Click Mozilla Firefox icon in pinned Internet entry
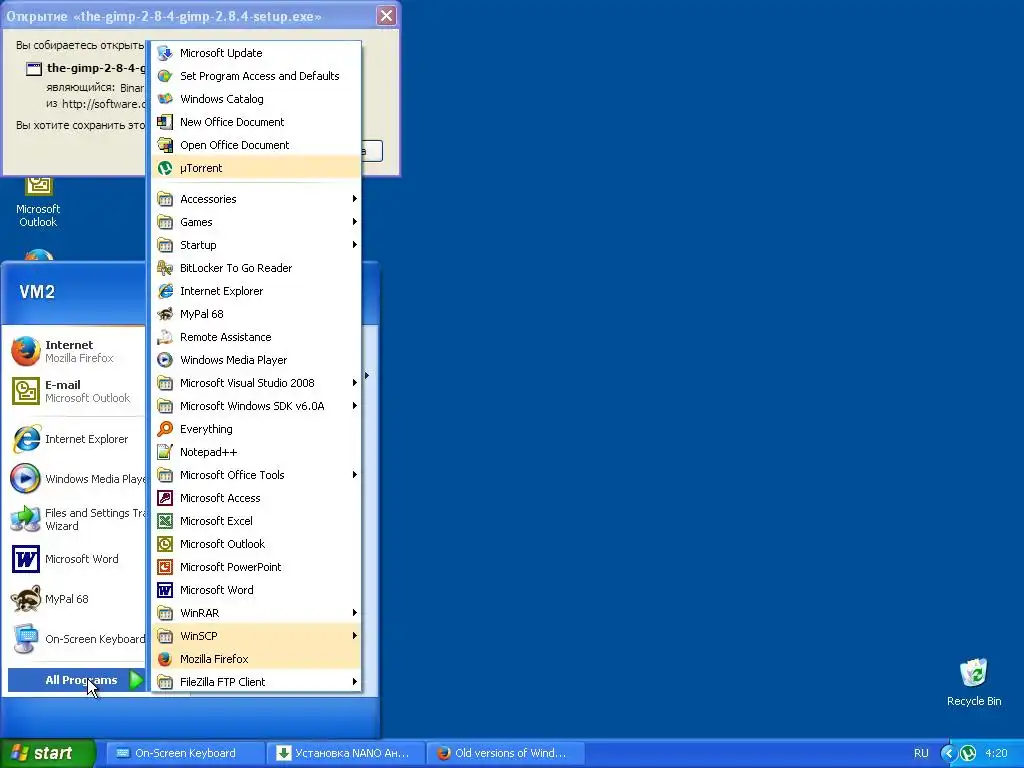 (25, 351)
